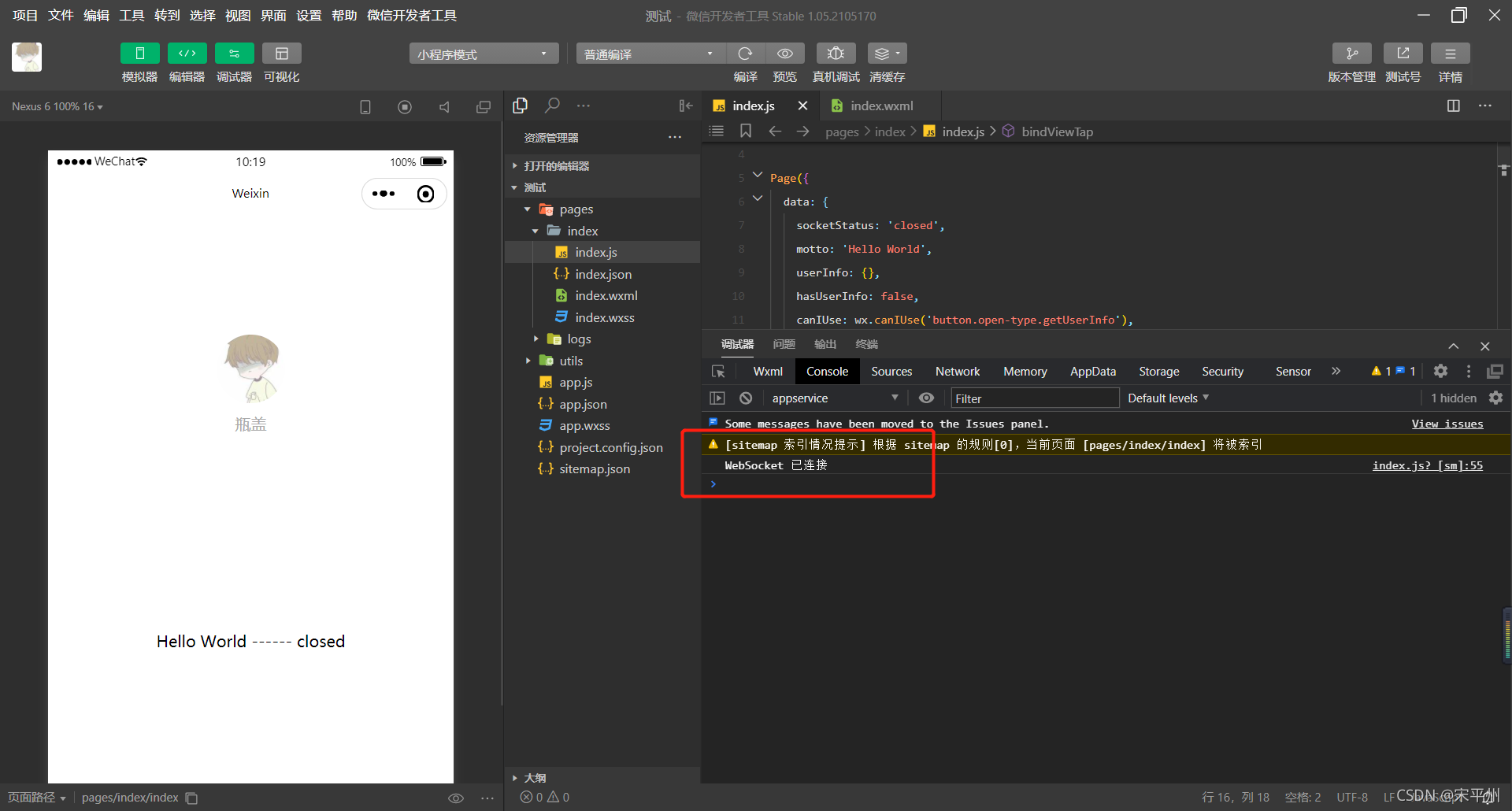Open the AppData devtools tab
This screenshot has height=811, width=1512.
[1093, 371]
